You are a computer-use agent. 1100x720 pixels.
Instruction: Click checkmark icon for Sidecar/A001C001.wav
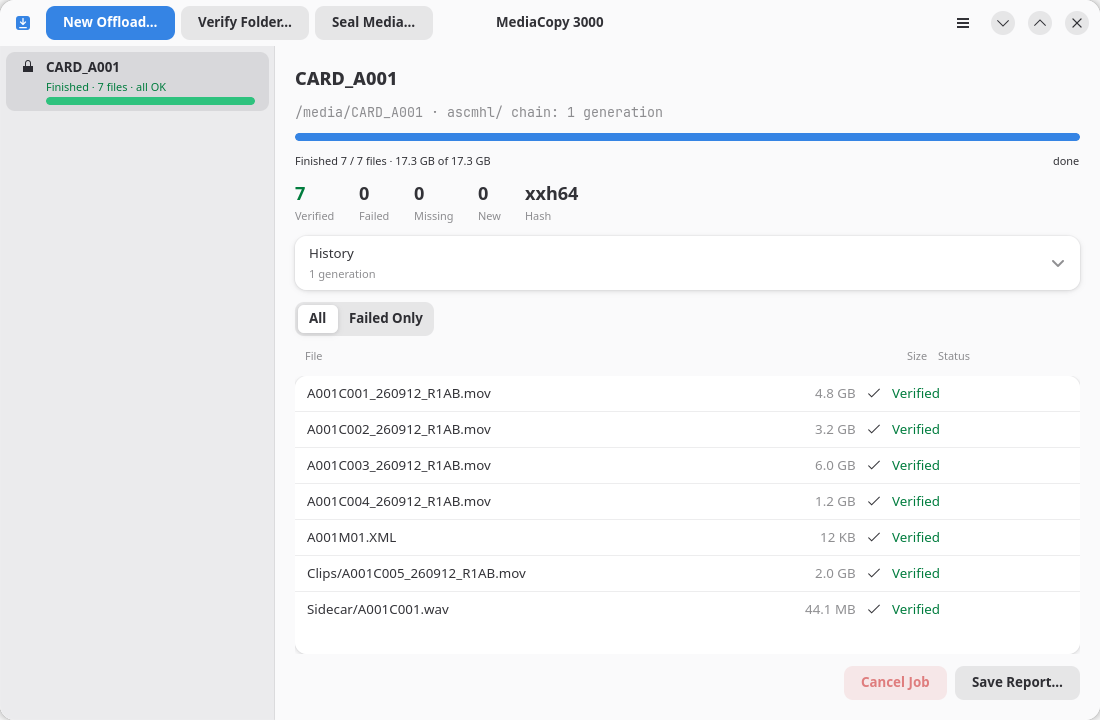[x=873, y=610]
